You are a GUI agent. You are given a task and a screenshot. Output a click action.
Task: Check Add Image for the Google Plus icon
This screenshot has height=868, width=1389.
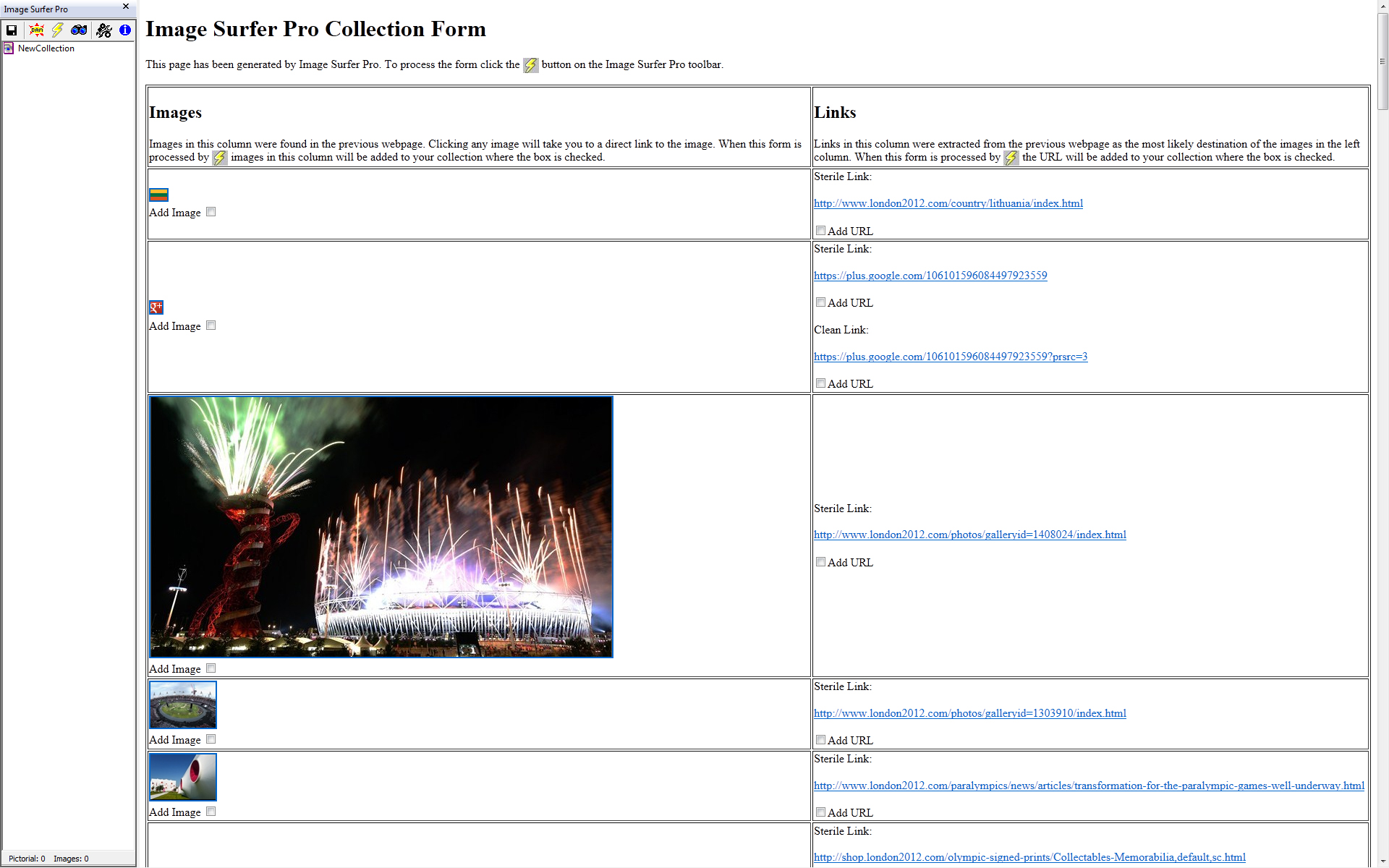[211, 325]
